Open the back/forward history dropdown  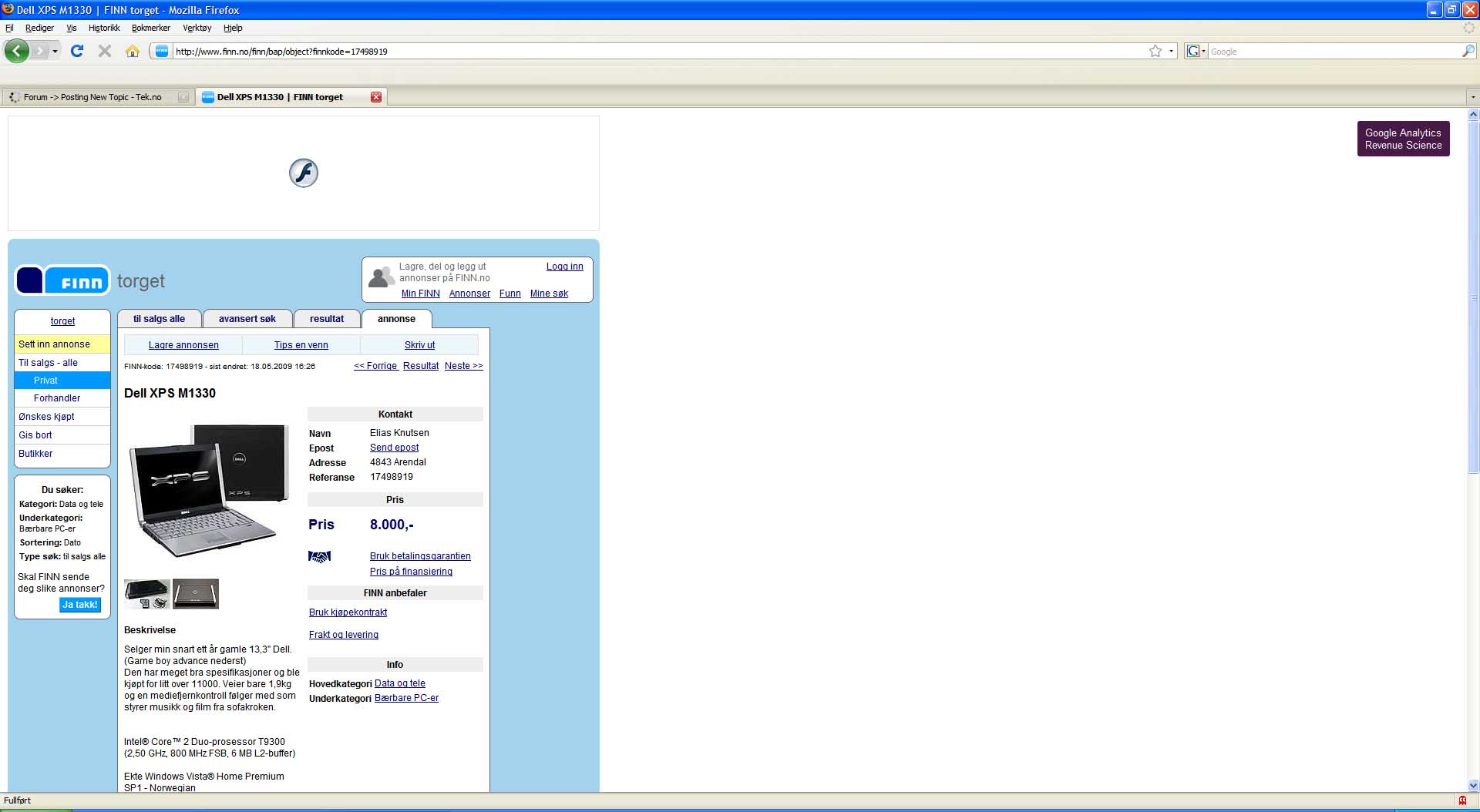click(x=55, y=51)
